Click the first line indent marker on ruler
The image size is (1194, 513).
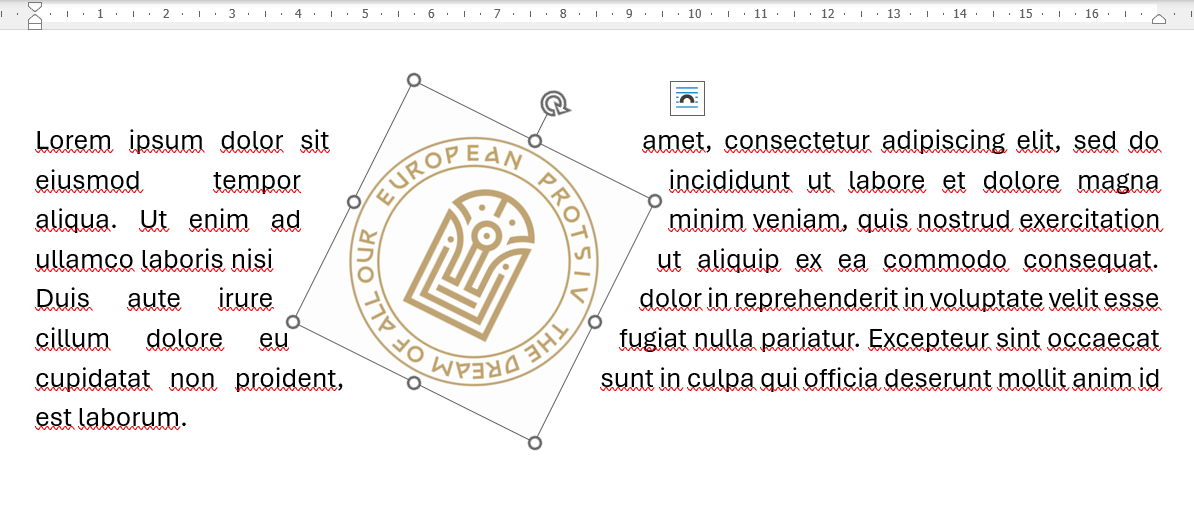(35, 7)
